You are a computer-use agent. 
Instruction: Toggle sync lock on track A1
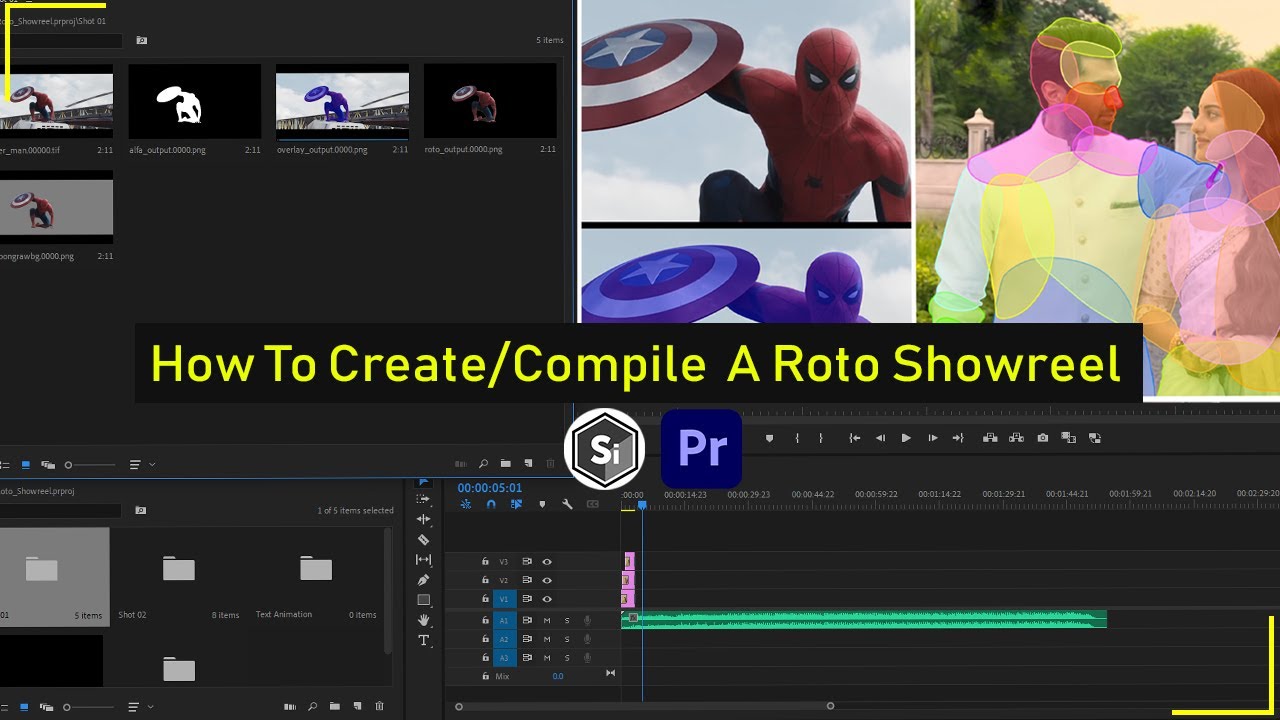527,620
